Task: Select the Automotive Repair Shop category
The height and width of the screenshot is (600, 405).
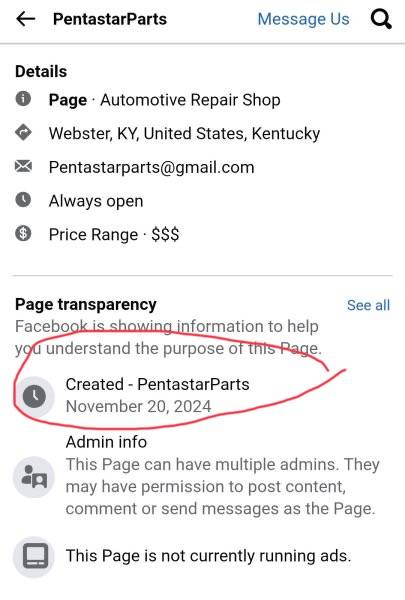Action: tap(190, 100)
